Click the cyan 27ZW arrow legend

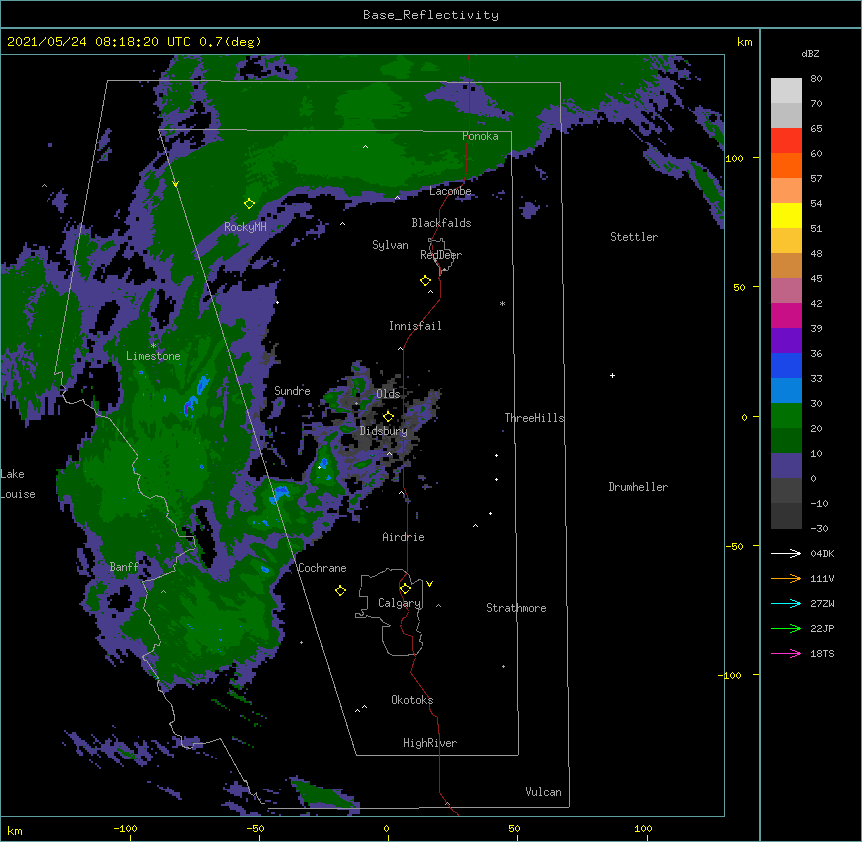coord(786,603)
